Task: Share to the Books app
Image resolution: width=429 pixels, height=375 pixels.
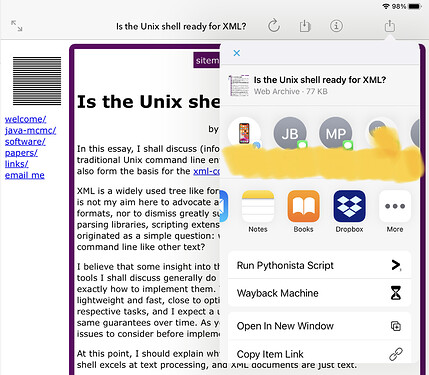Action: [303, 211]
